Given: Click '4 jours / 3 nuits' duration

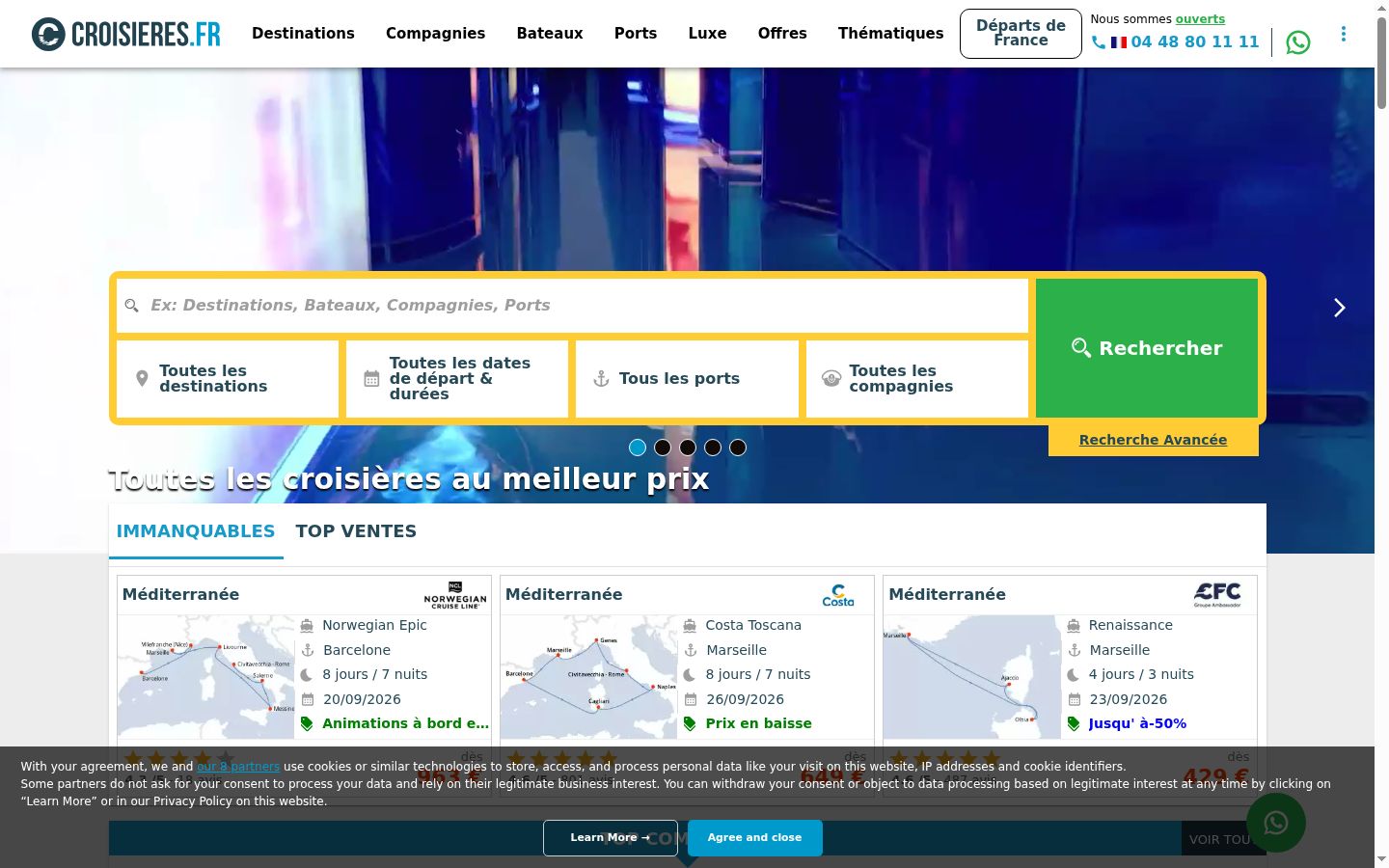Looking at the screenshot, I should 1141,674.
